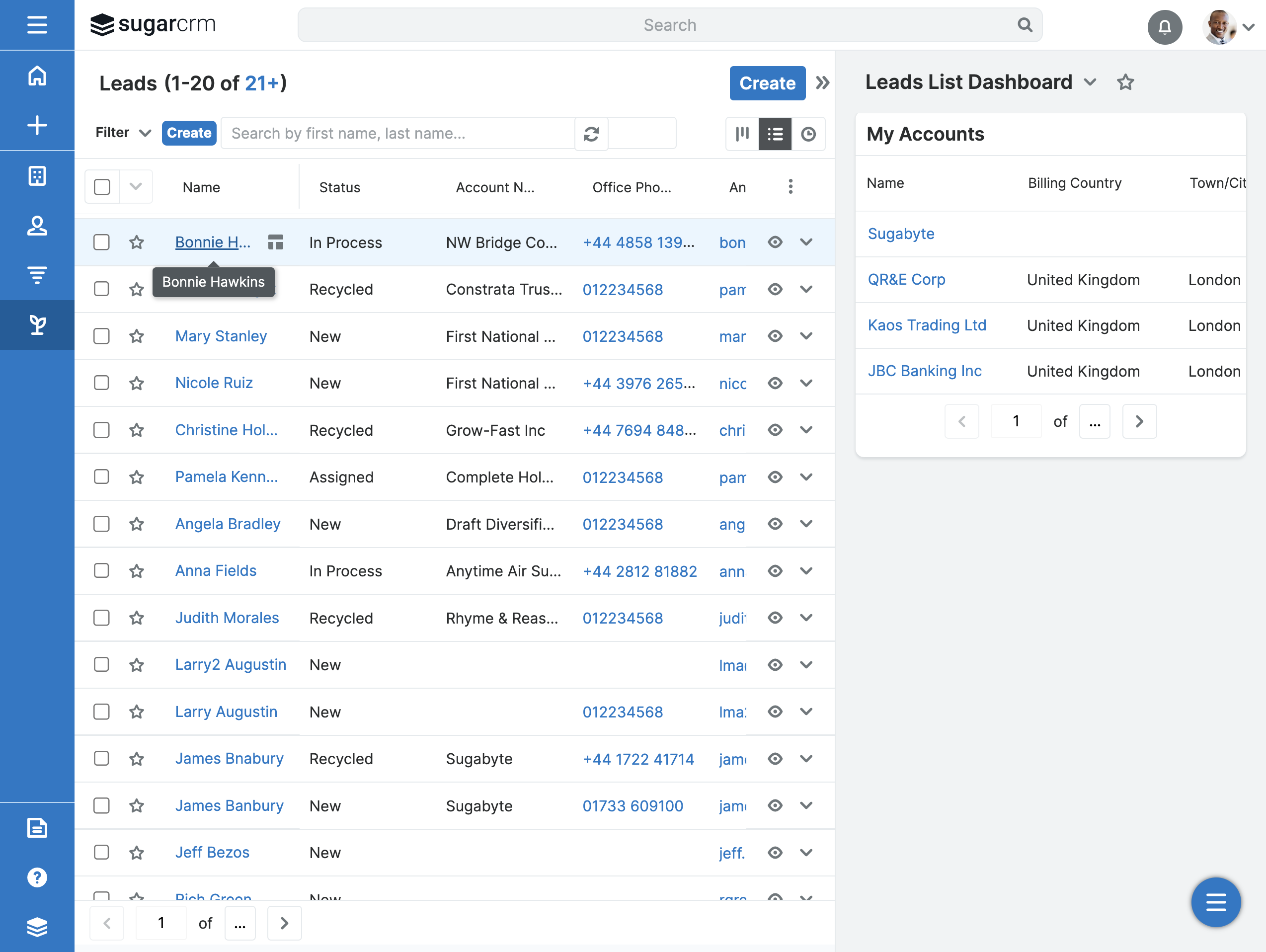Click the plus quick-create sidebar icon
Screen dimensions: 1266x952
click(x=37, y=125)
